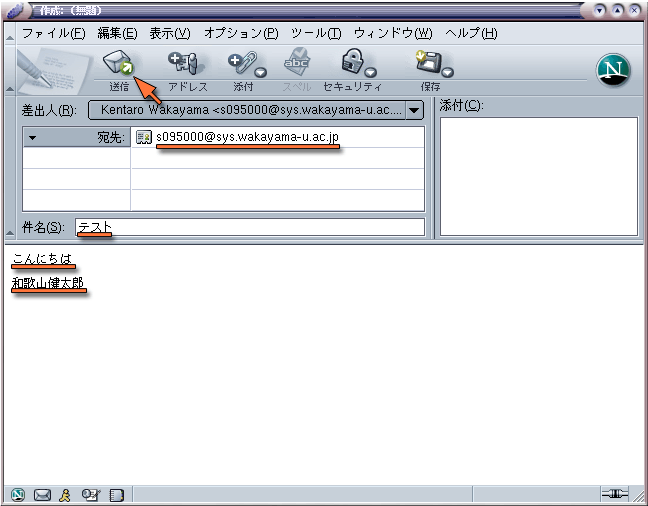Open Mail from status bar envelope icon
The image size is (648, 506).
tap(43, 494)
